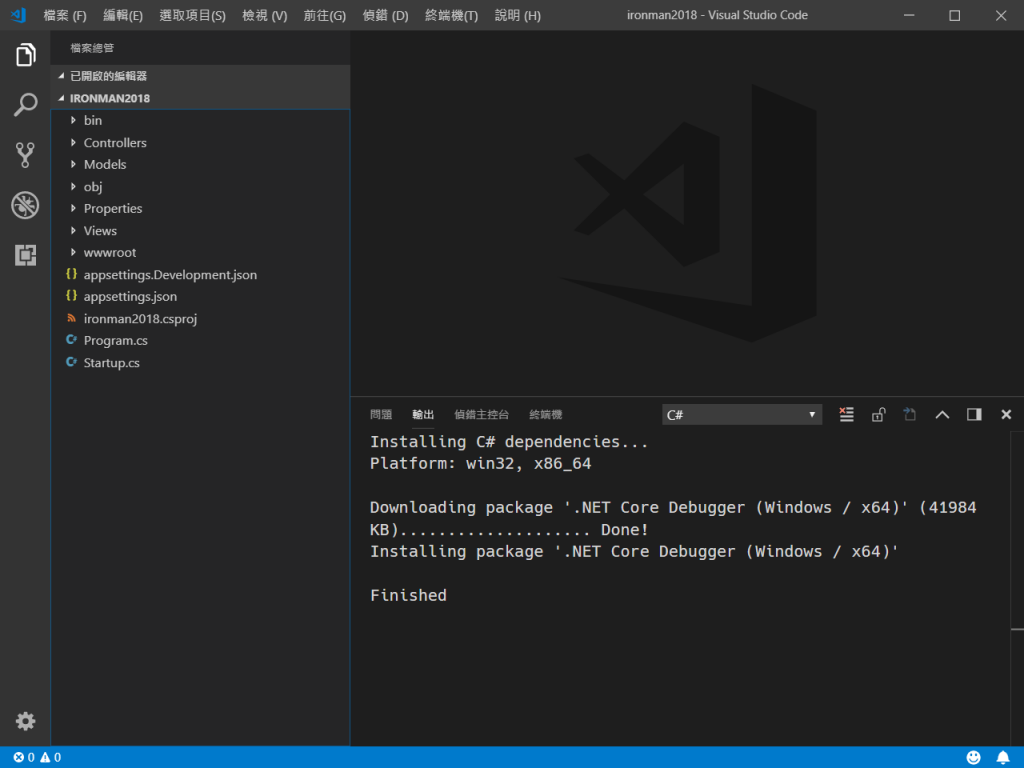Expand the Models folder
The height and width of the screenshot is (768, 1024).
[x=200, y=165]
